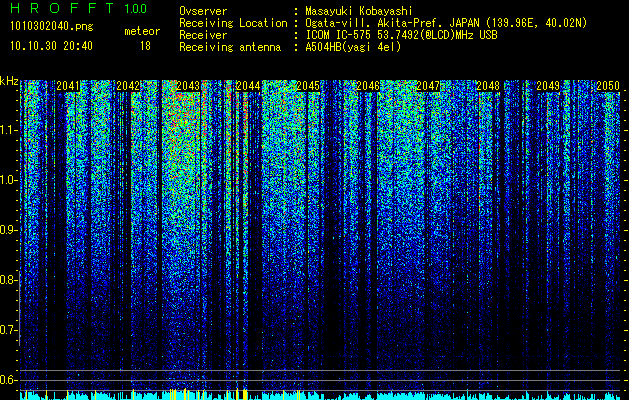
Task: Click the HROFFT 1.0.0 title text
Action: pos(79,8)
